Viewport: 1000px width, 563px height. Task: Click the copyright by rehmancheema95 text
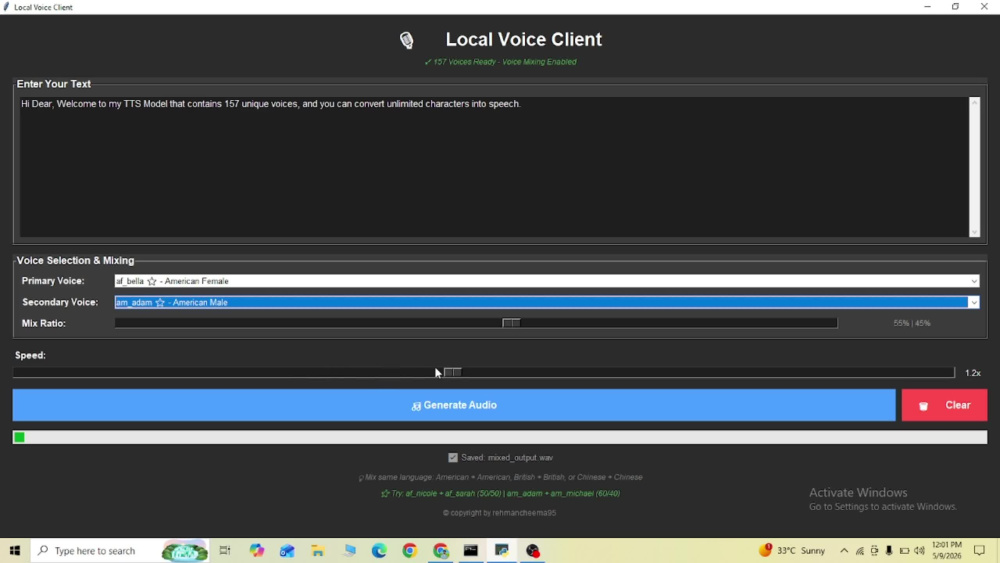click(x=499, y=513)
